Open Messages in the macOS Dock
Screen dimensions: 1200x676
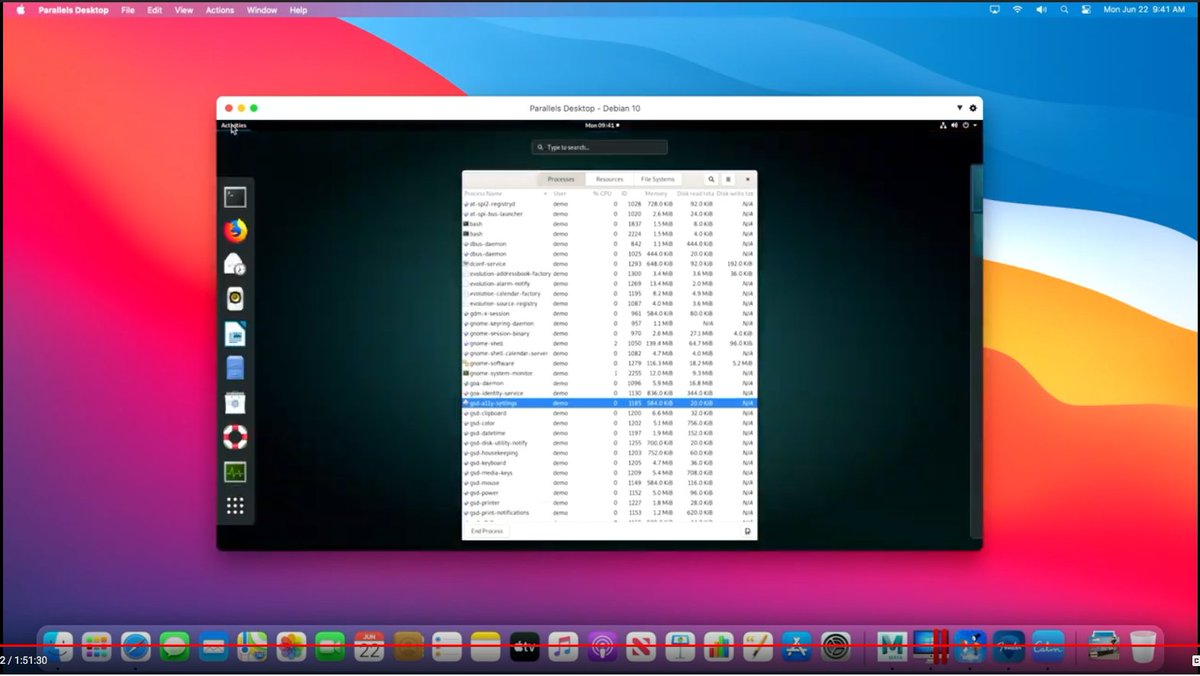[175, 646]
